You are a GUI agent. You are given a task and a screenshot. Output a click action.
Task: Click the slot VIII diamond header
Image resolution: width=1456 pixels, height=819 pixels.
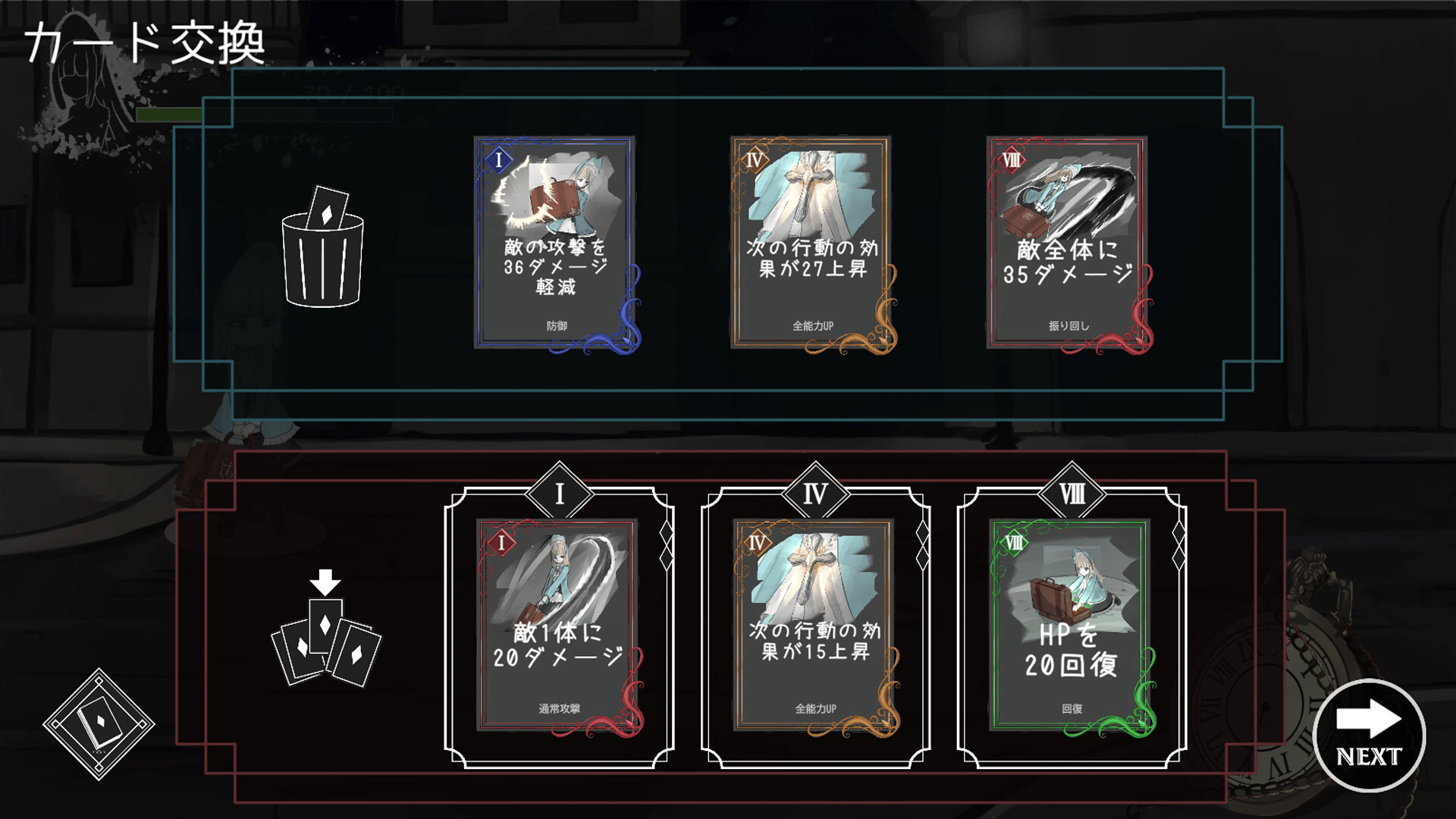[x=1072, y=494]
